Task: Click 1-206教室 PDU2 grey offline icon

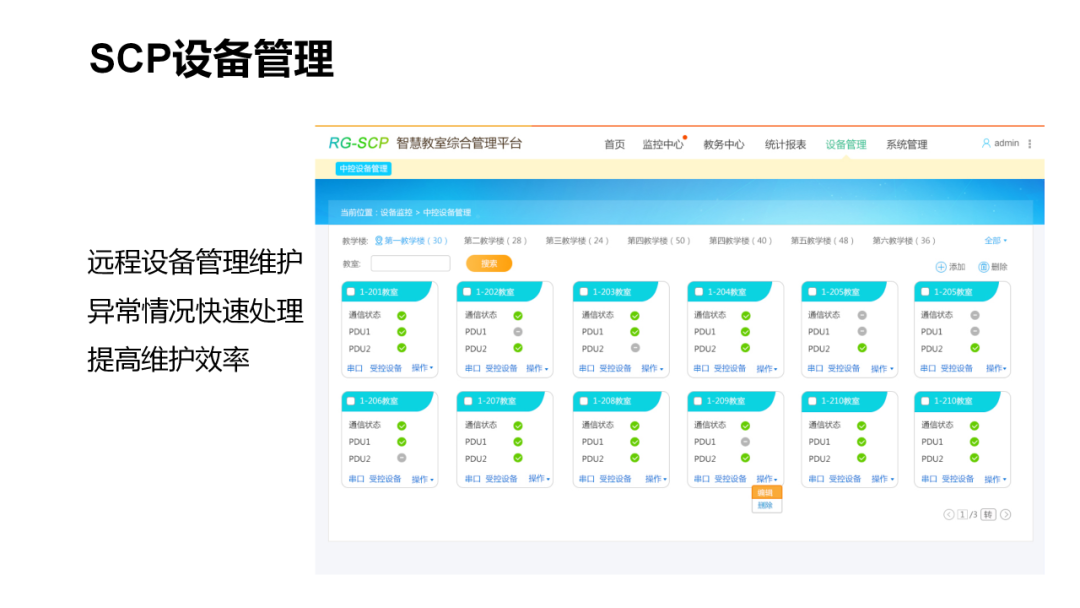Action: click(402, 458)
